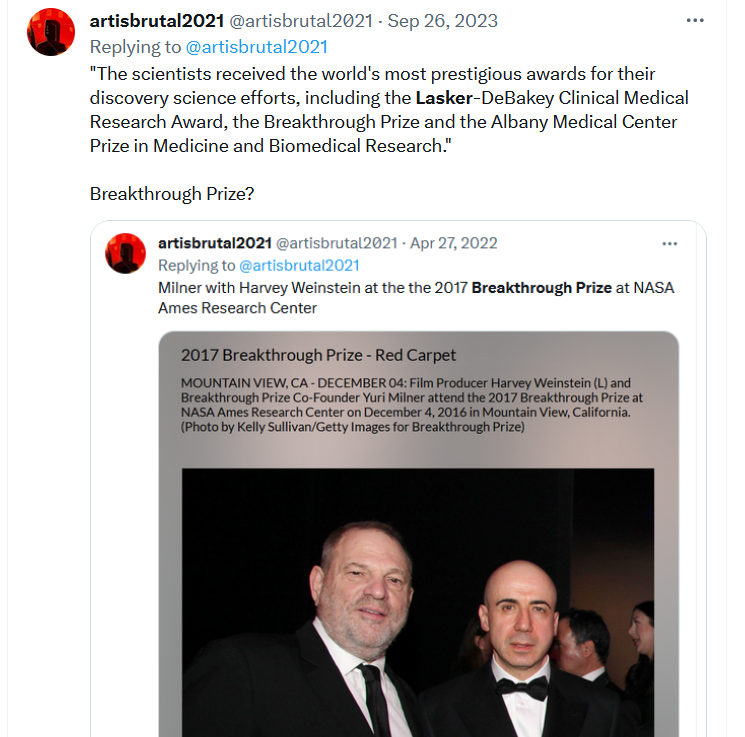Click the bold 'Lasker' word in the tweet
The image size is (745, 737).
pos(444,98)
